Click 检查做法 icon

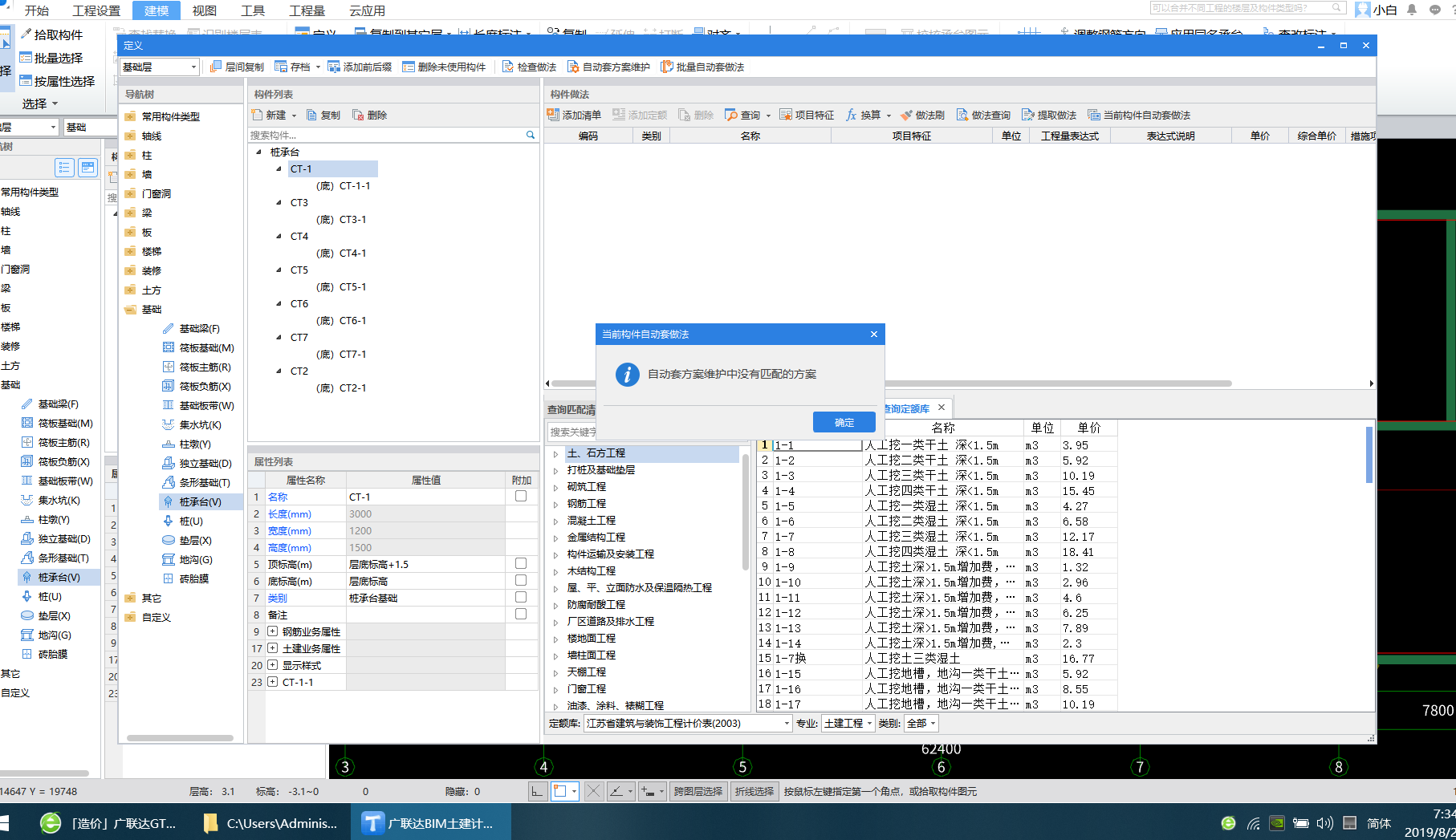tap(508, 67)
